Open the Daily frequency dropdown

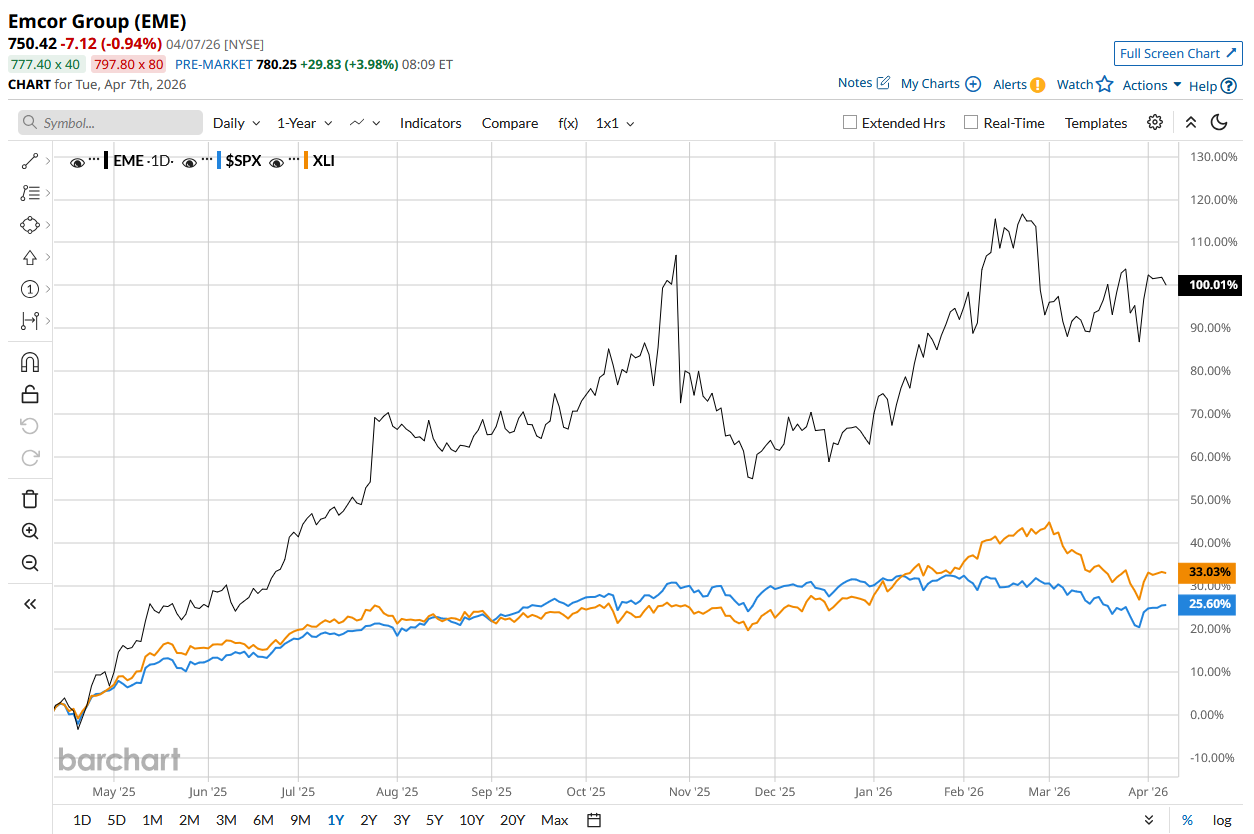[236, 123]
